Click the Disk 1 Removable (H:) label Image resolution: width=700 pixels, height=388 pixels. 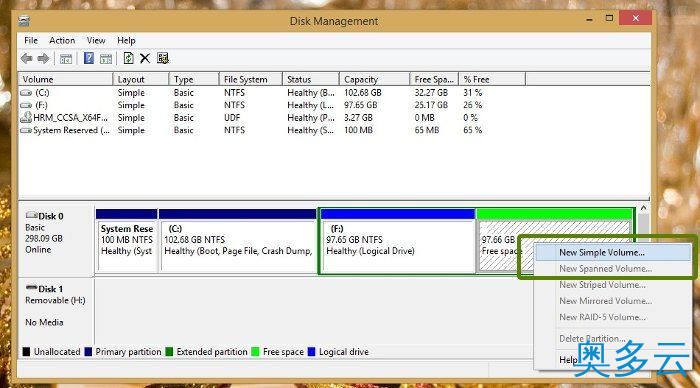(x=55, y=295)
